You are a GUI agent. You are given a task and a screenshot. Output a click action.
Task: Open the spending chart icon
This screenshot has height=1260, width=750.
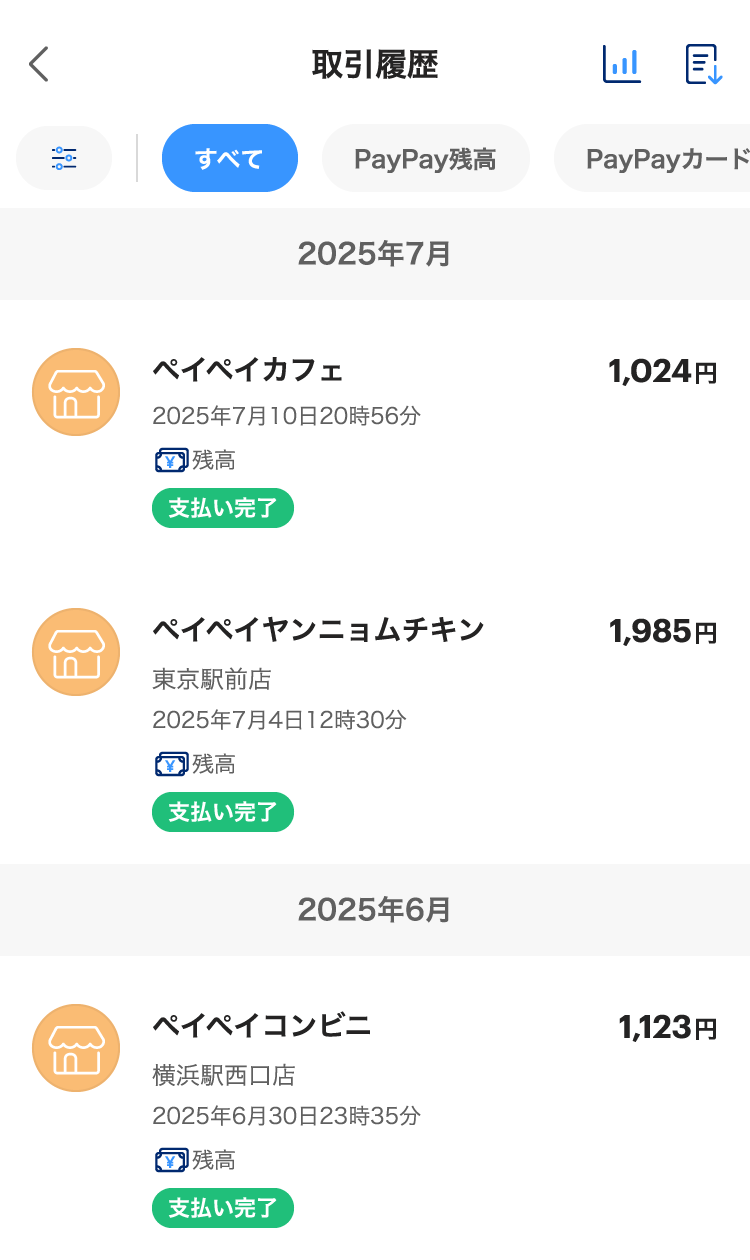point(622,64)
